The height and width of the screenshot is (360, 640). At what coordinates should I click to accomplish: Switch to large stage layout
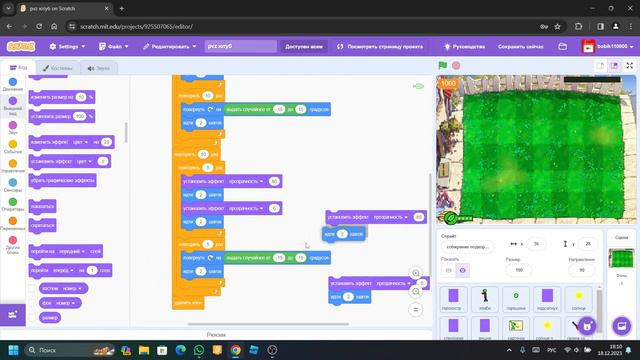pos(614,65)
